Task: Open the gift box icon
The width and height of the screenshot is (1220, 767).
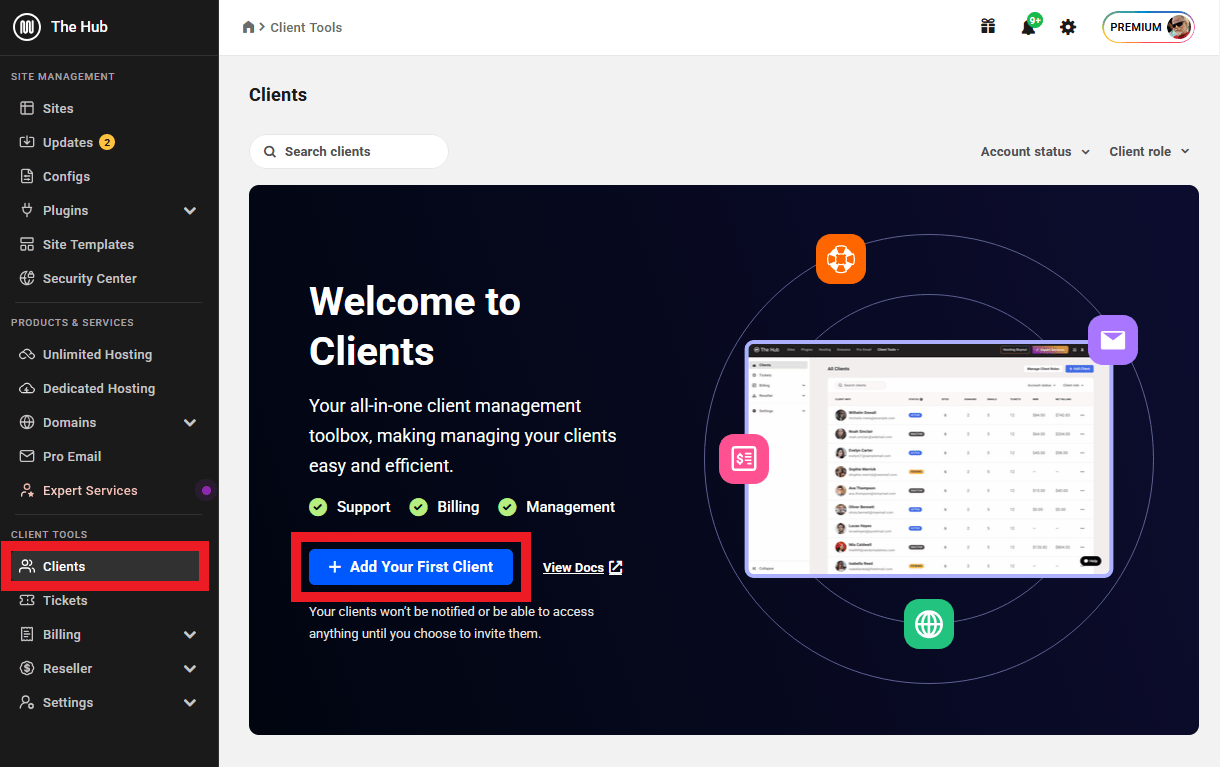Action: [x=988, y=27]
